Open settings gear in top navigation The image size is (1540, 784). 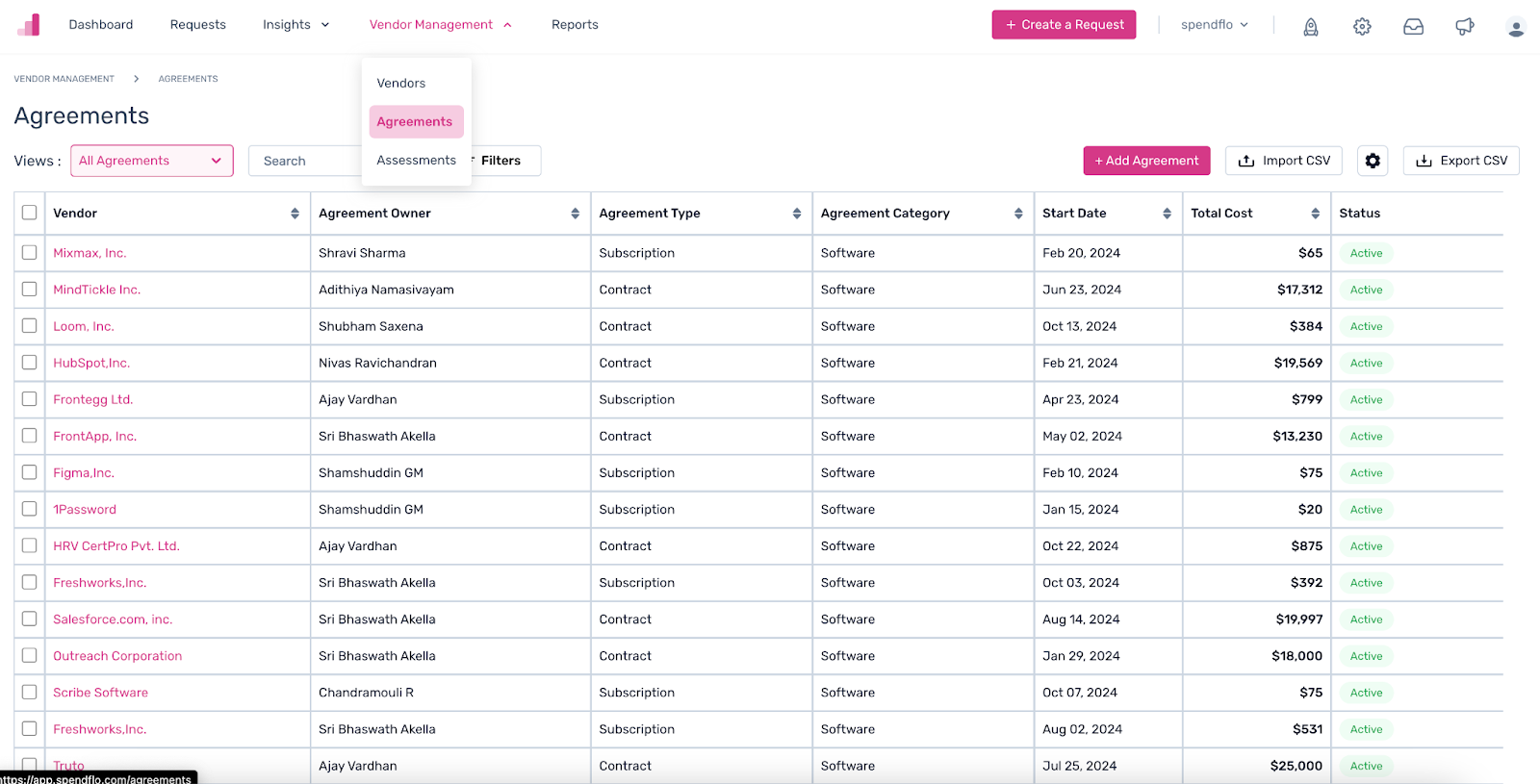tap(1362, 27)
